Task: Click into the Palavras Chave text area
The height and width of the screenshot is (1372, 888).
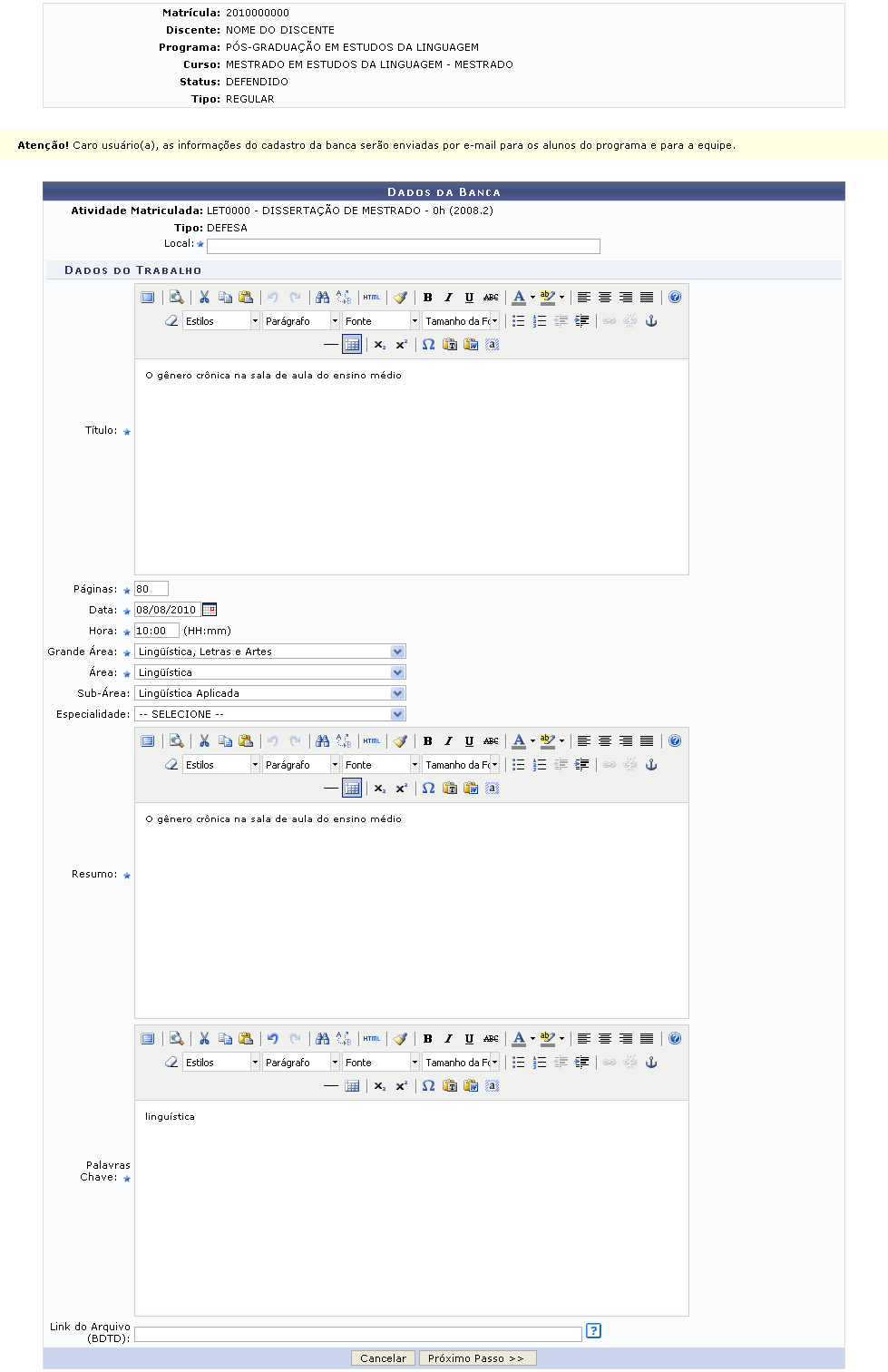Action: coord(412,1209)
